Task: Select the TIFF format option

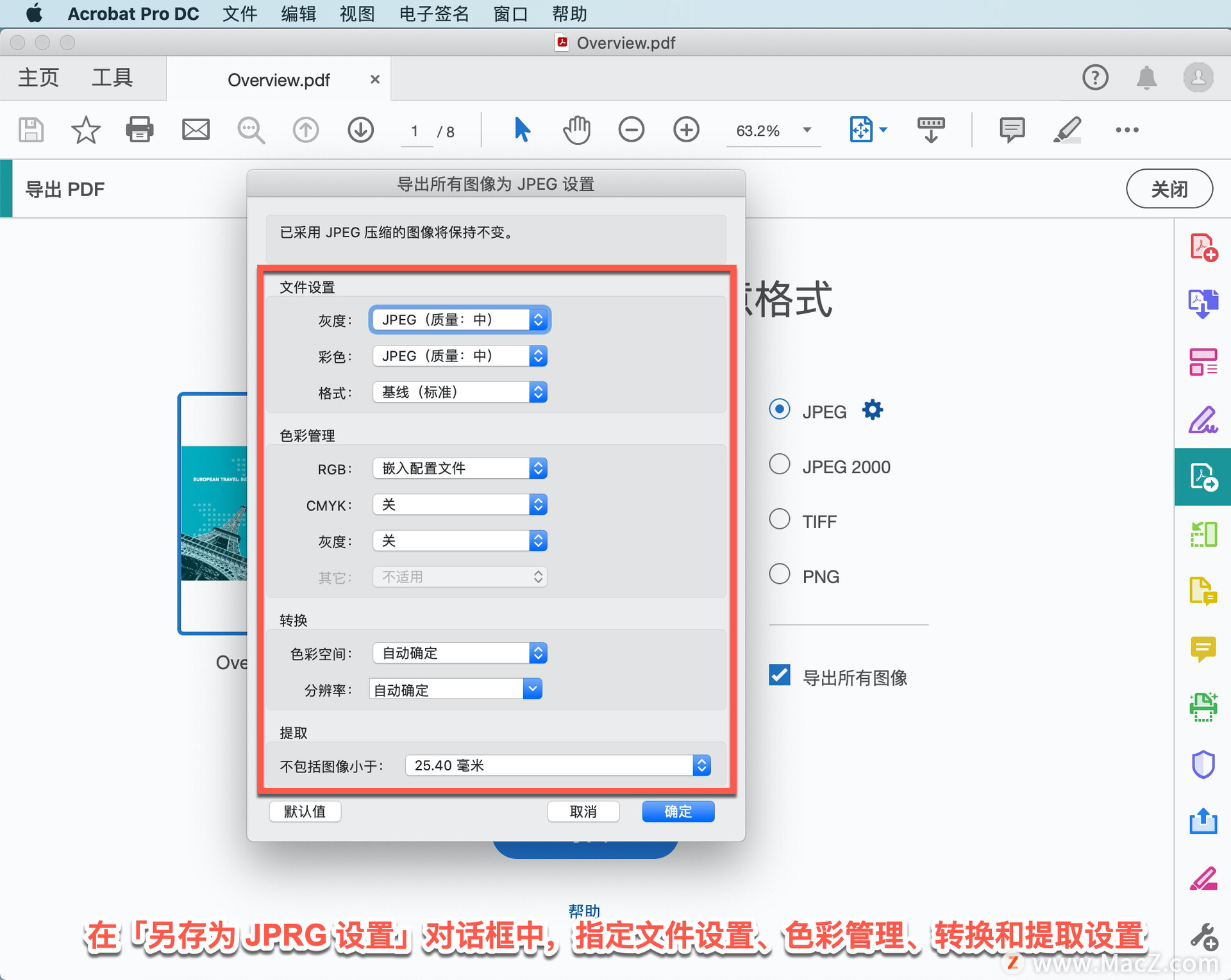Action: (x=780, y=519)
